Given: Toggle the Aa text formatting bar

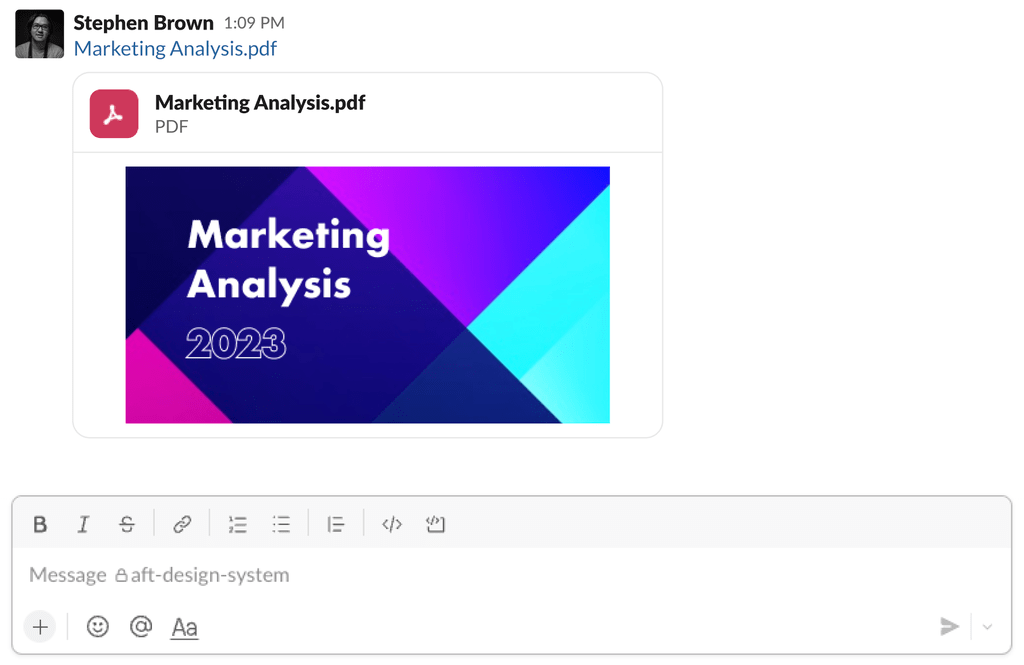Looking at the screenshot, I should (184, 626).
